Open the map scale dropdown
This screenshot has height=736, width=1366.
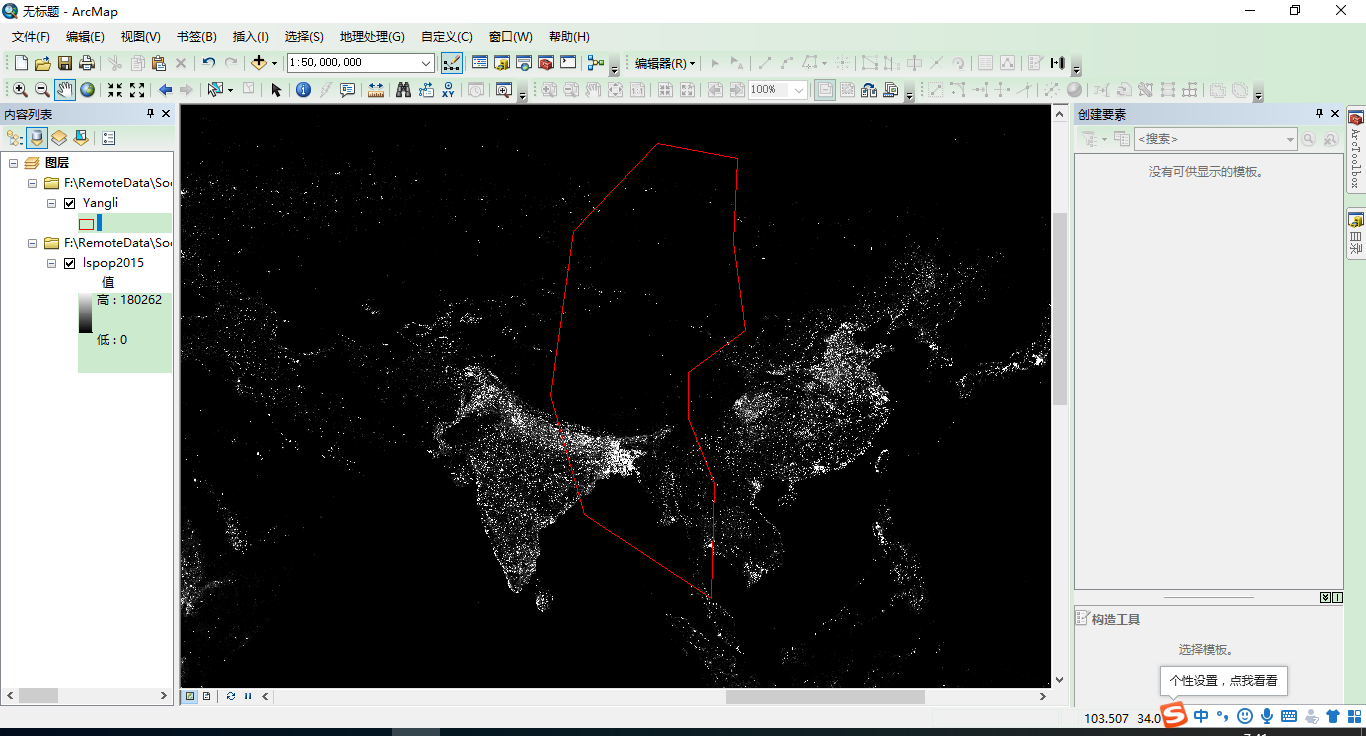[426, 63]
